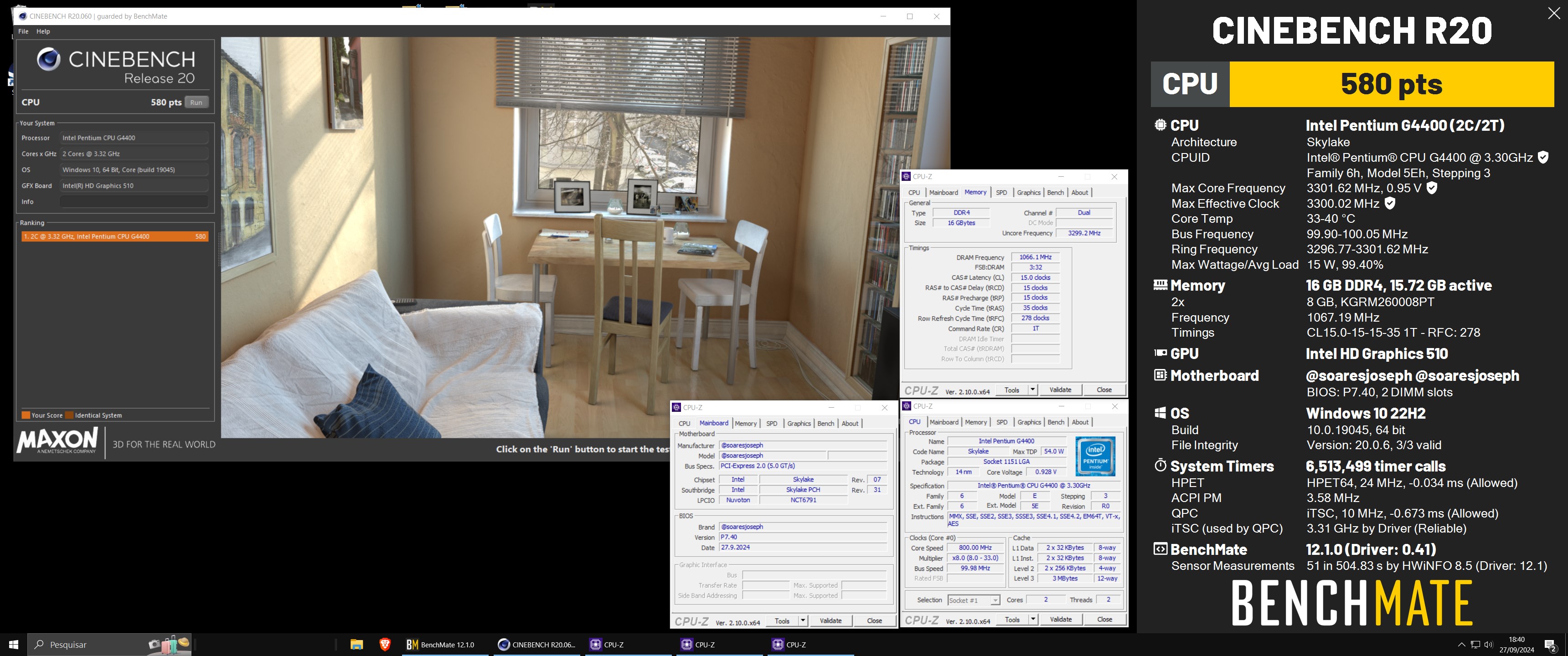Open Bench tab in Memory CPU-Z window
Viewport: 1568px width, 656px height.
click(1056, 192)
